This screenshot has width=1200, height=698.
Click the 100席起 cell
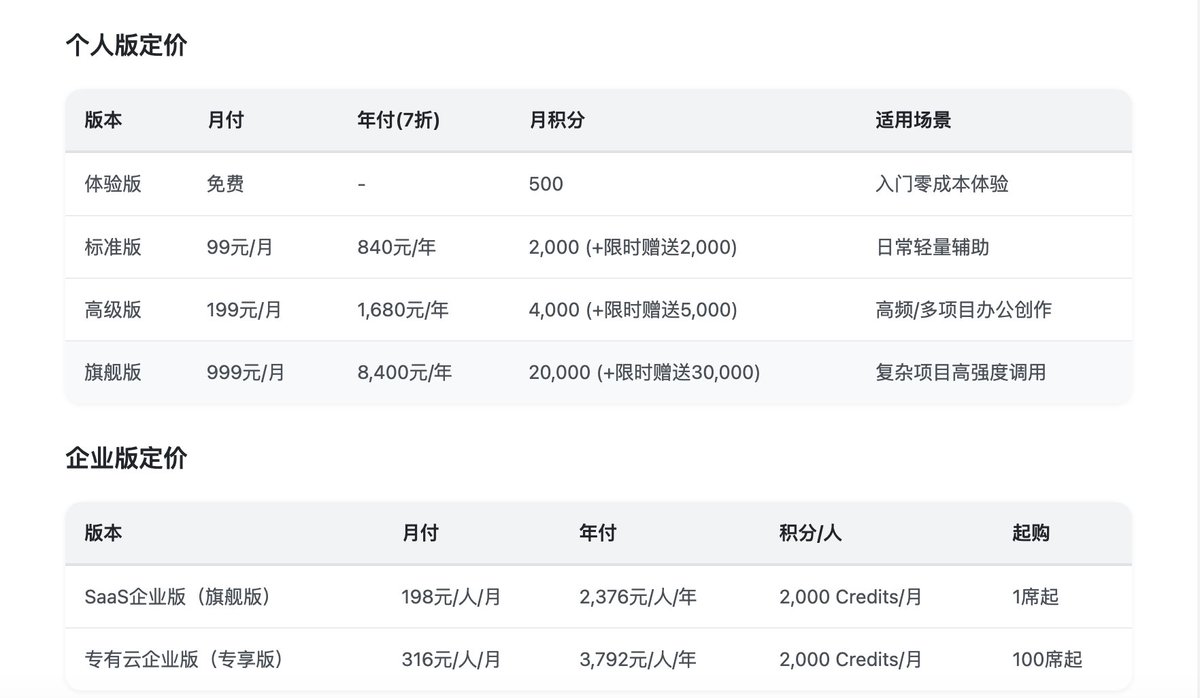pos(1047,659)
